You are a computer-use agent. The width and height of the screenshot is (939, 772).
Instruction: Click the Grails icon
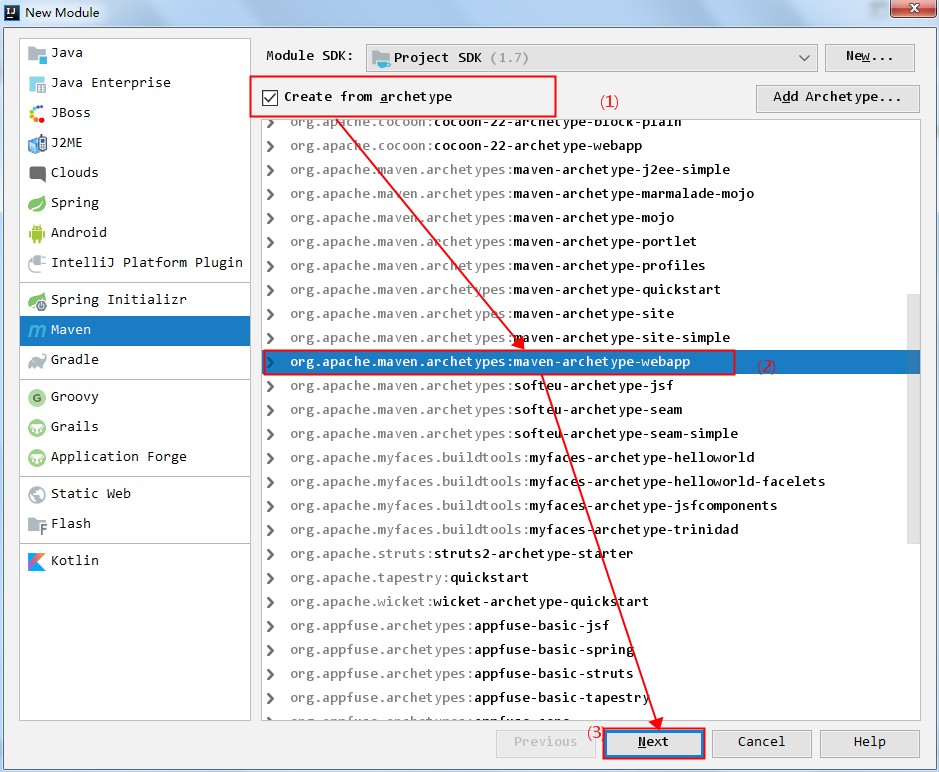point(37,428)
